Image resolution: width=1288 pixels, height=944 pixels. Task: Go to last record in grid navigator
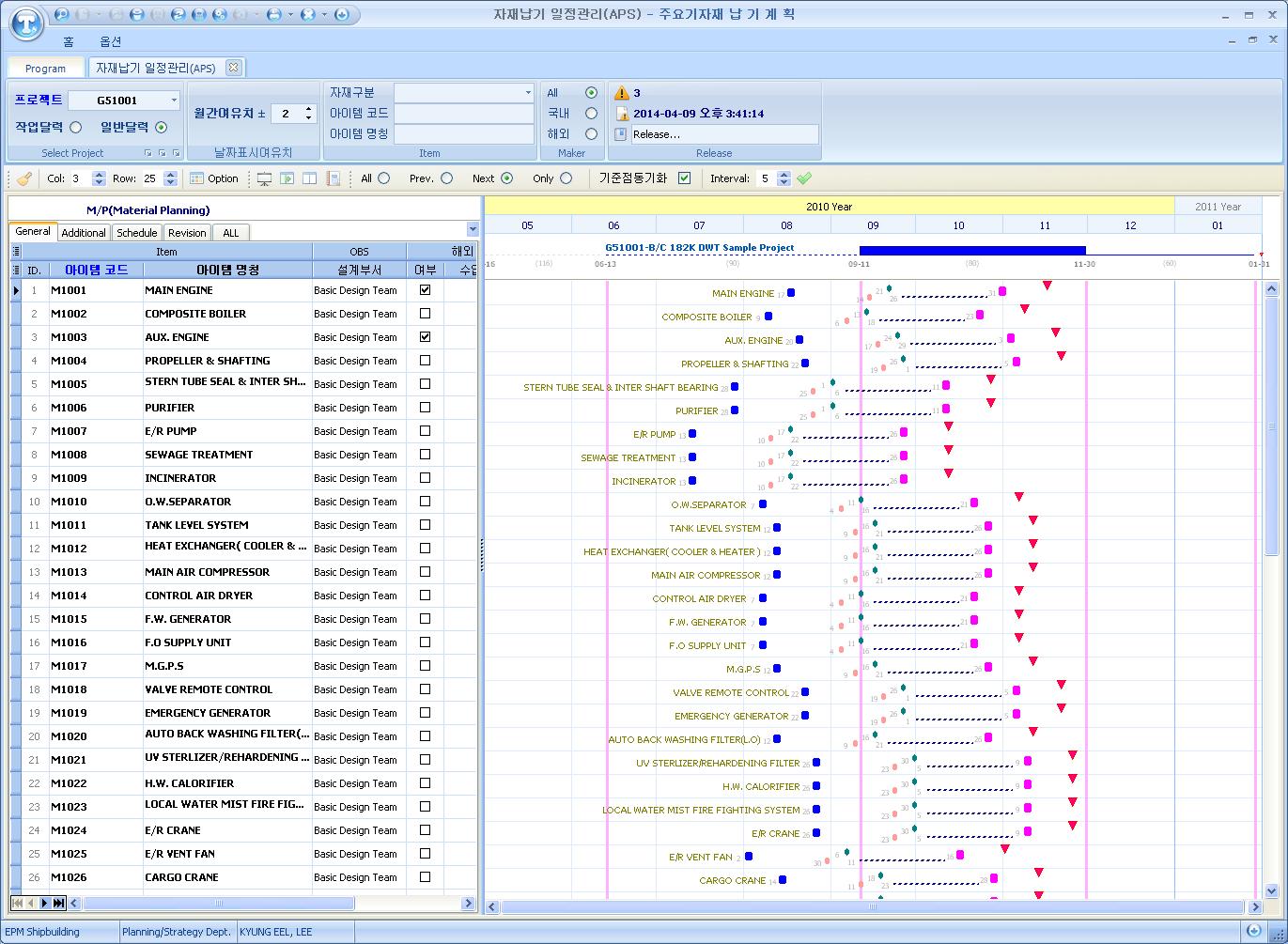click(58, 903)
